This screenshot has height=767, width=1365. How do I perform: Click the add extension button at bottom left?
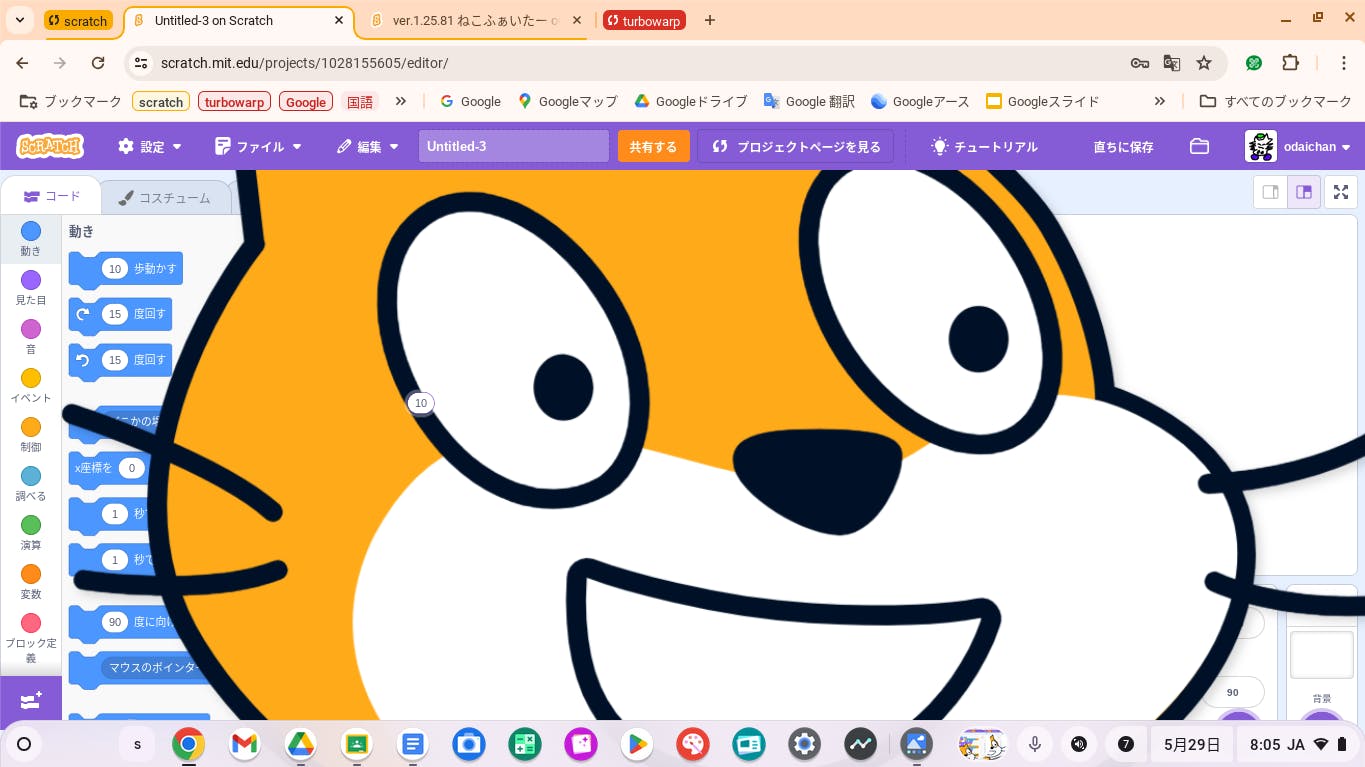[31, 700]
